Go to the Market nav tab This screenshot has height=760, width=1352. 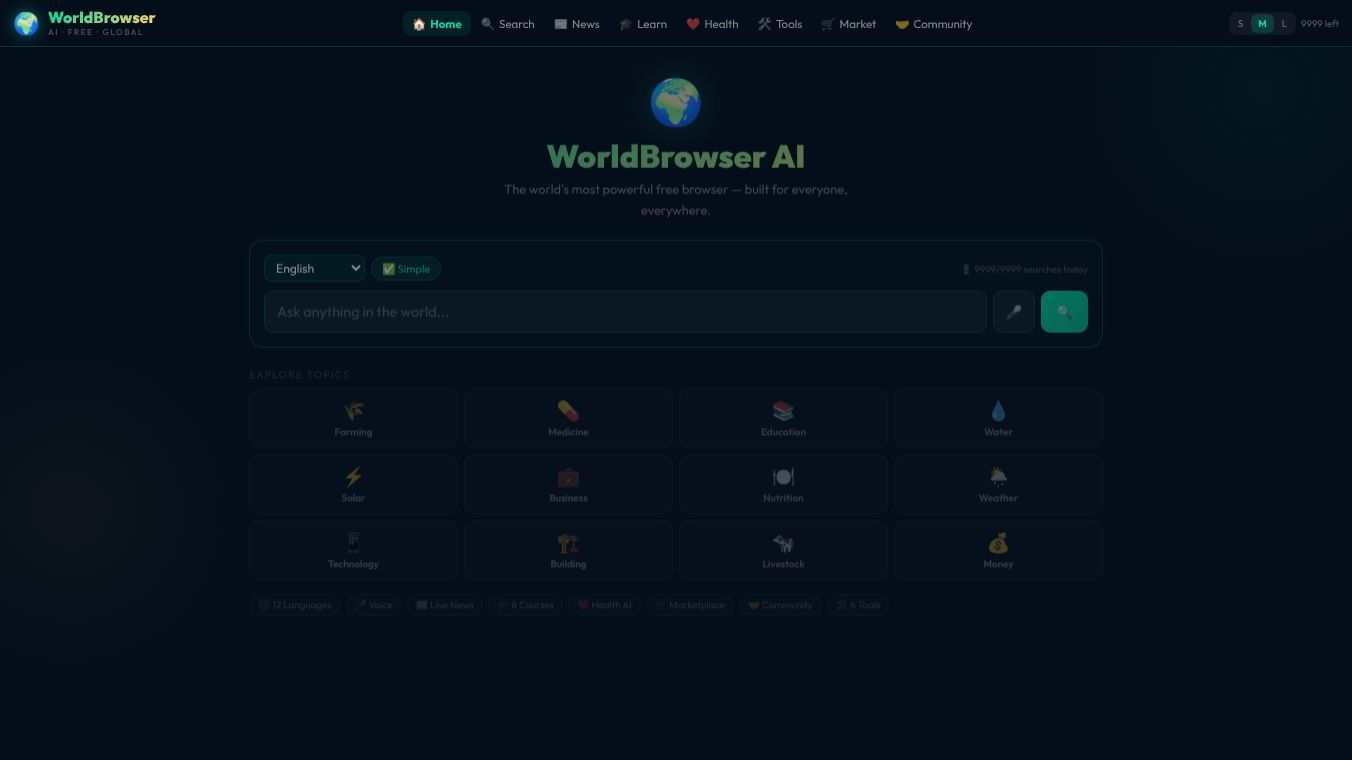point(848,24)
